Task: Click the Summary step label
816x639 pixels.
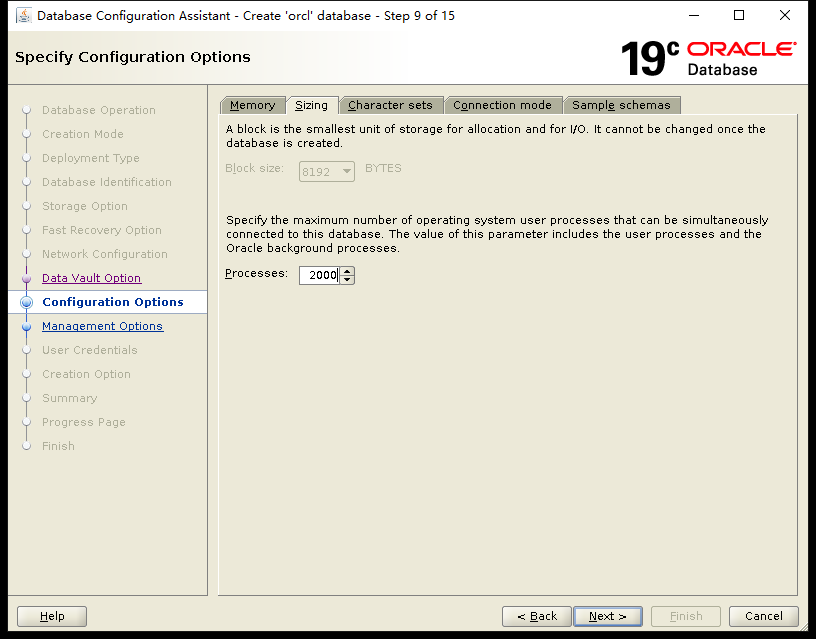Action: (70, 398)
